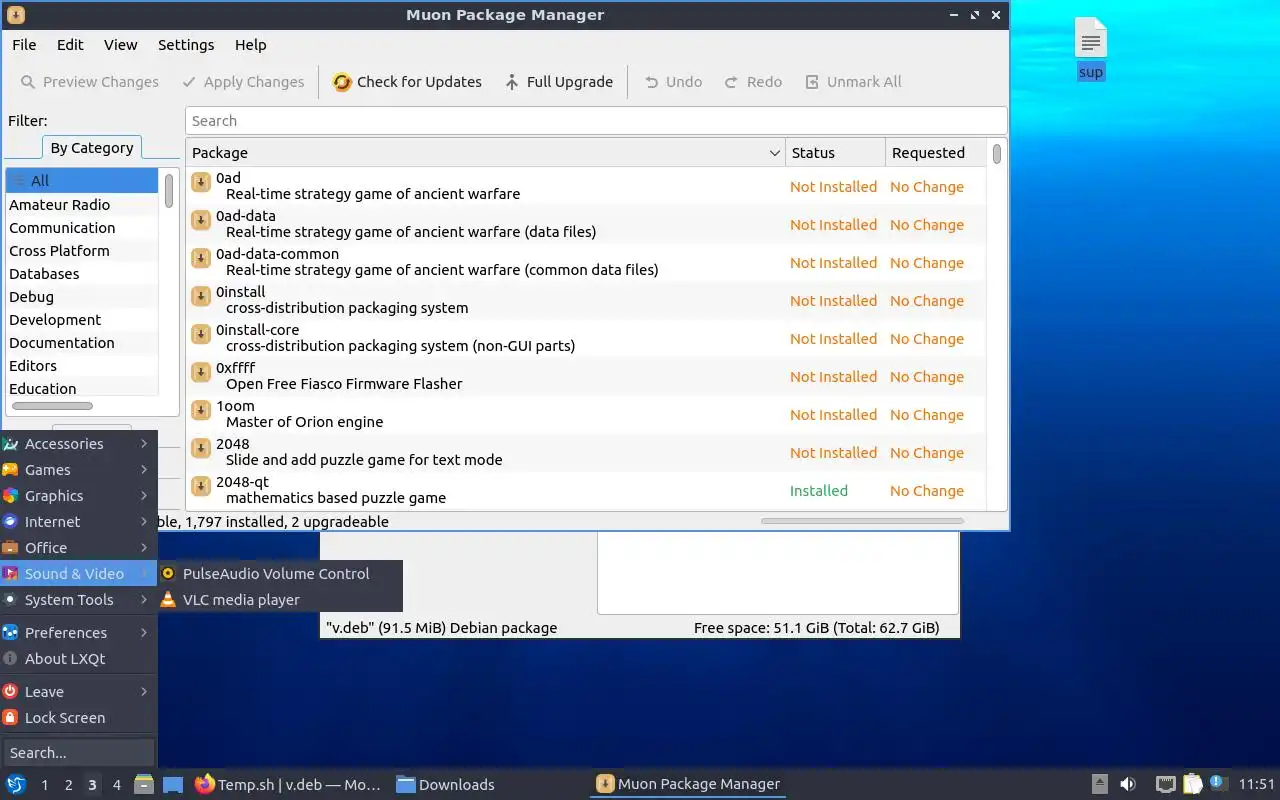The height and width of the screenshot is (800, 1280).
Task: Click the 0install-core package icon
Action: (200, 333)
